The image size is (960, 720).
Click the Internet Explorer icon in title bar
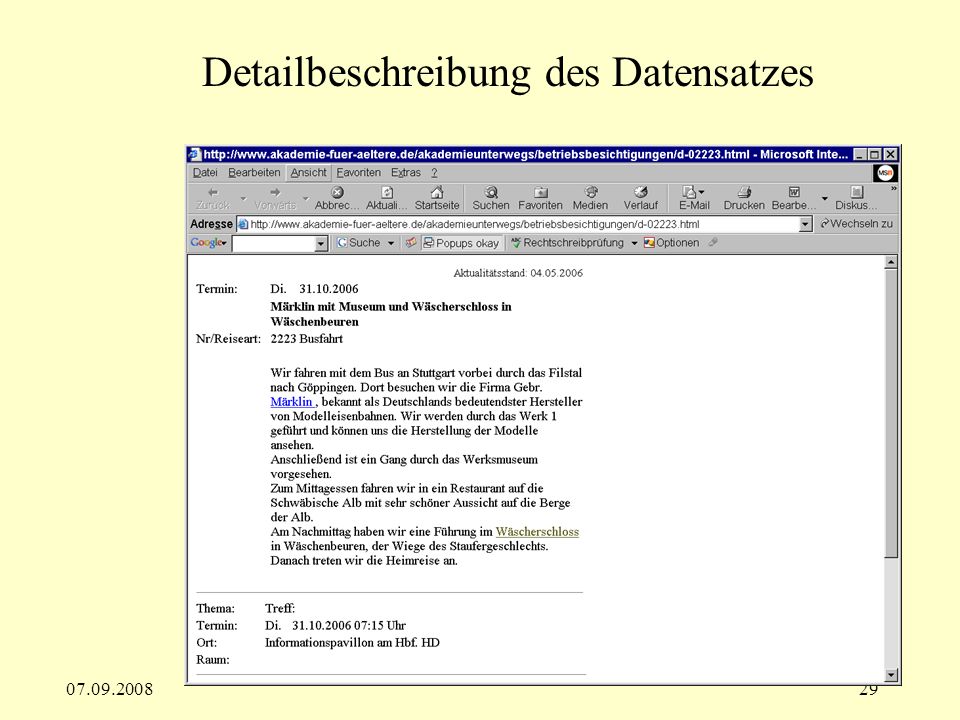[194, 154]
